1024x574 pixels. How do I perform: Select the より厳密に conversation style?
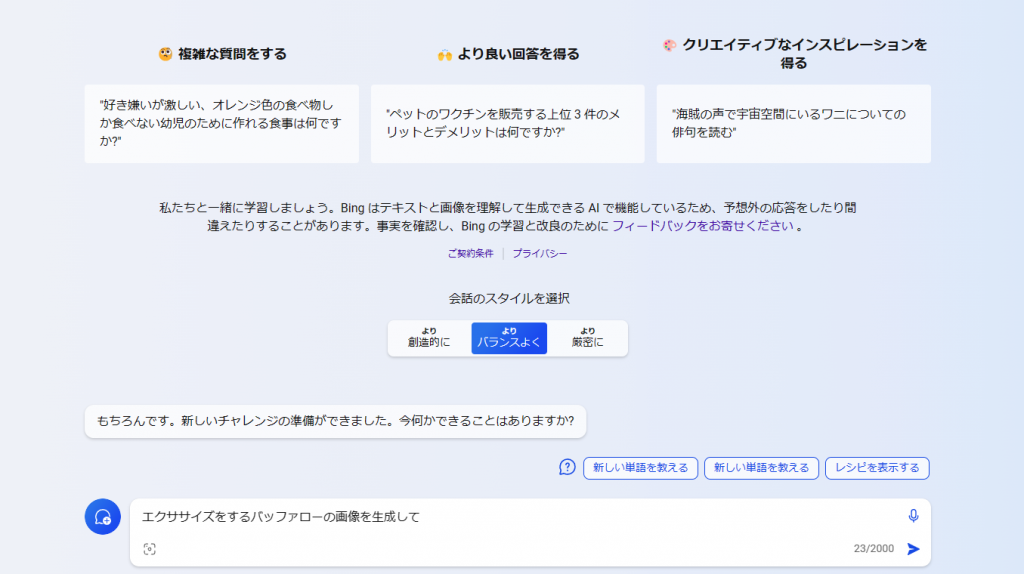pyautogui.click(x=587, y=338)
